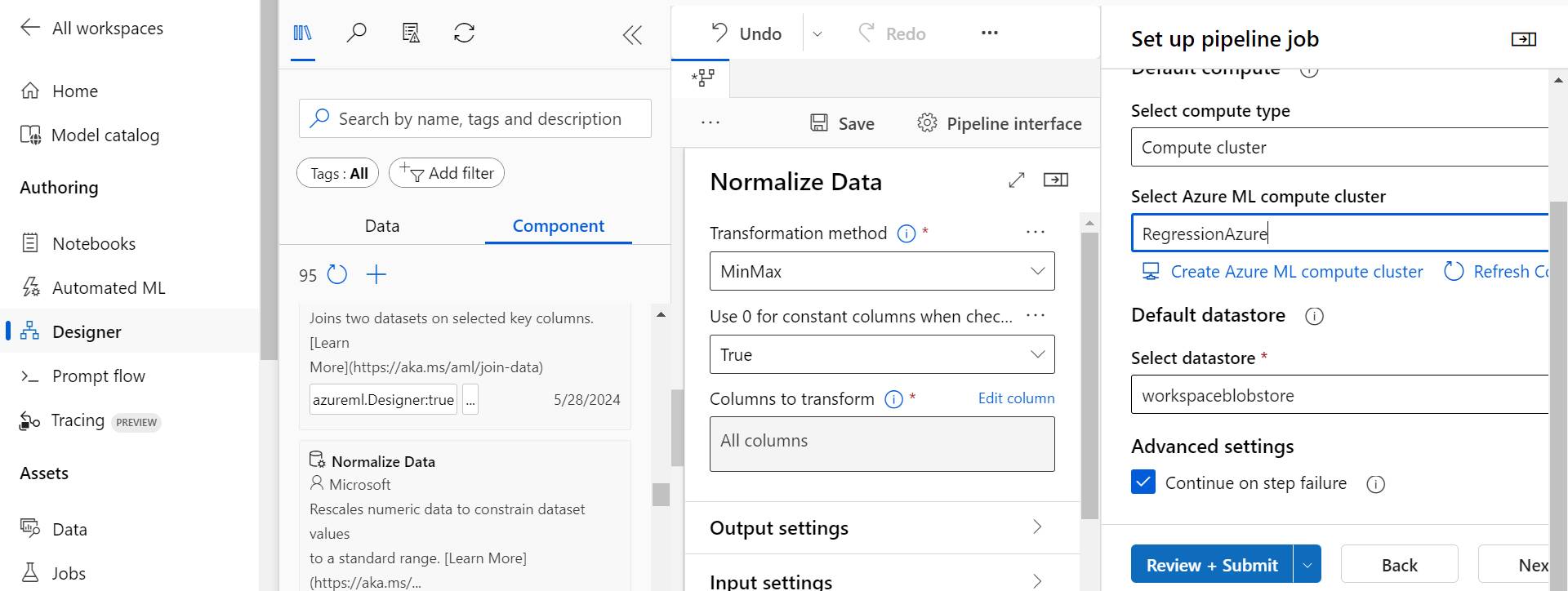Open Notebooks section
This screenshot has height=591, width=1568.
[x=78, y=243]
